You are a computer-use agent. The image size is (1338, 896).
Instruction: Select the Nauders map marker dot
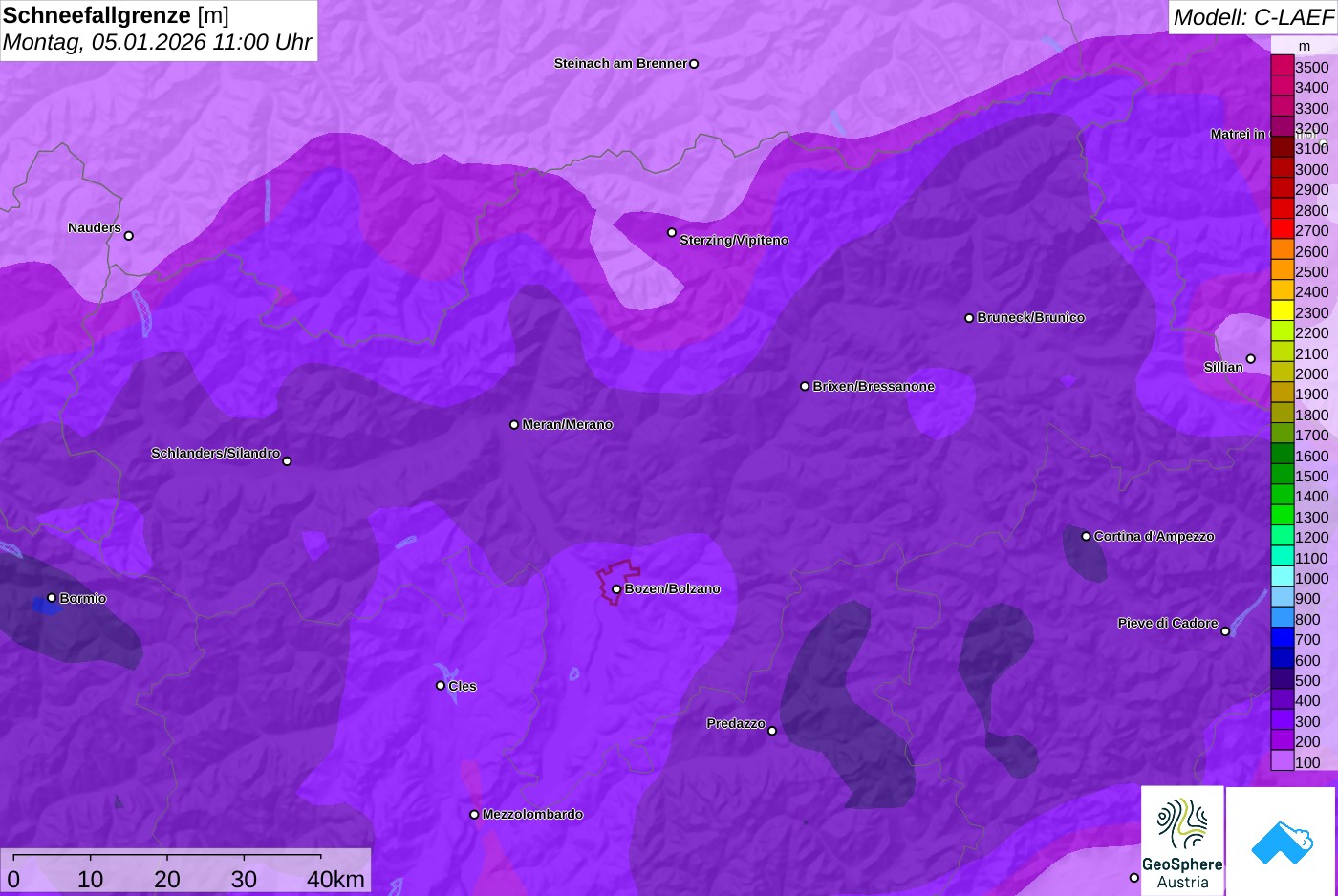click(129, 236)
